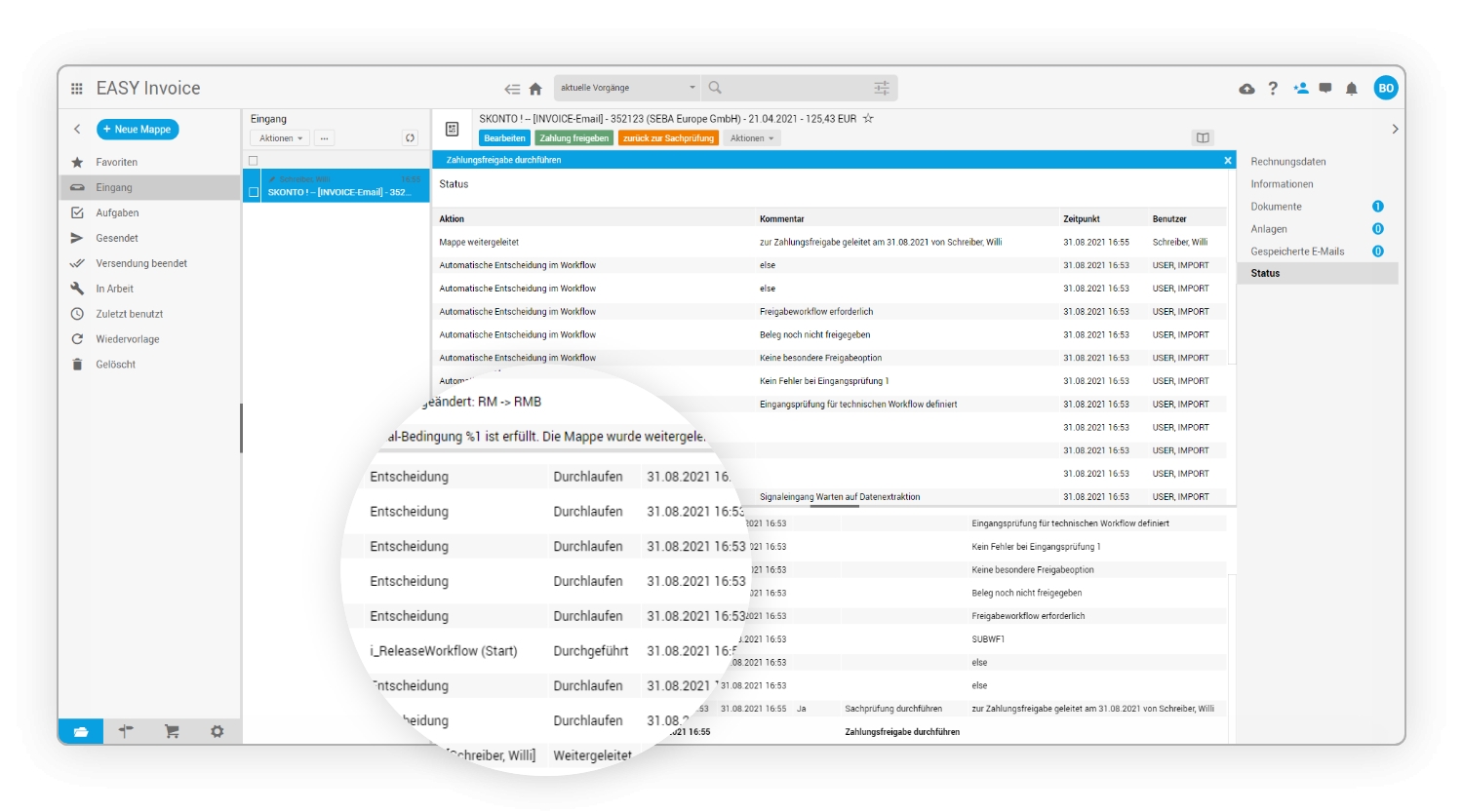Click the more options ellipsis button in Eingang

click(x=324, y=138)
